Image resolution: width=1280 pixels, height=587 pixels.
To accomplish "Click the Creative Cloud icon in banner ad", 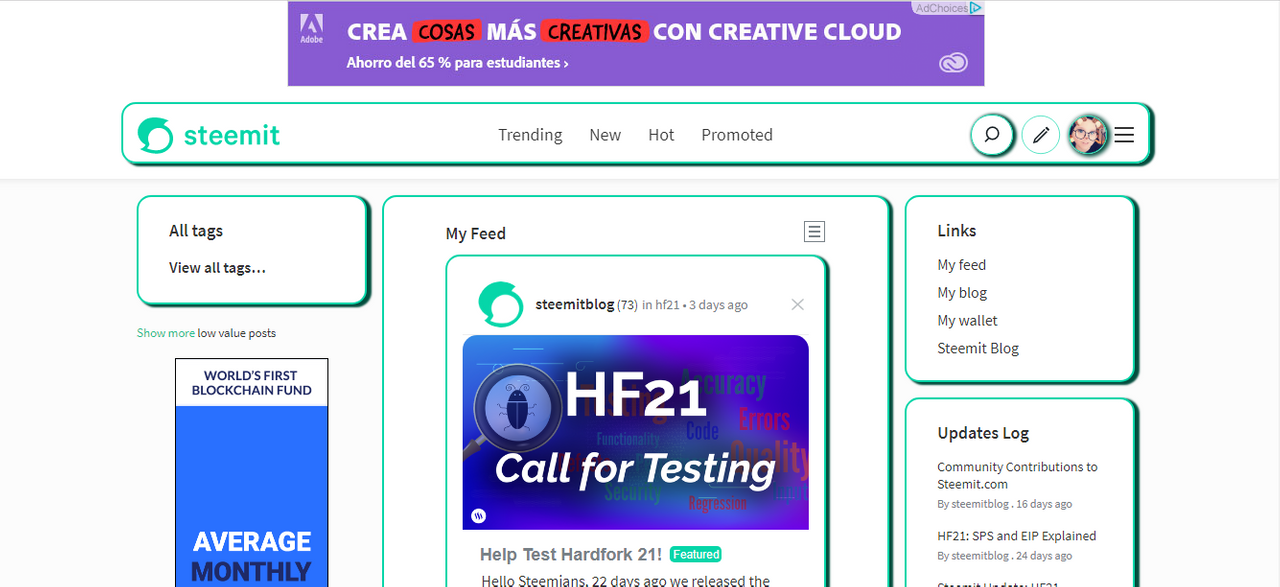I will [954, 63].
